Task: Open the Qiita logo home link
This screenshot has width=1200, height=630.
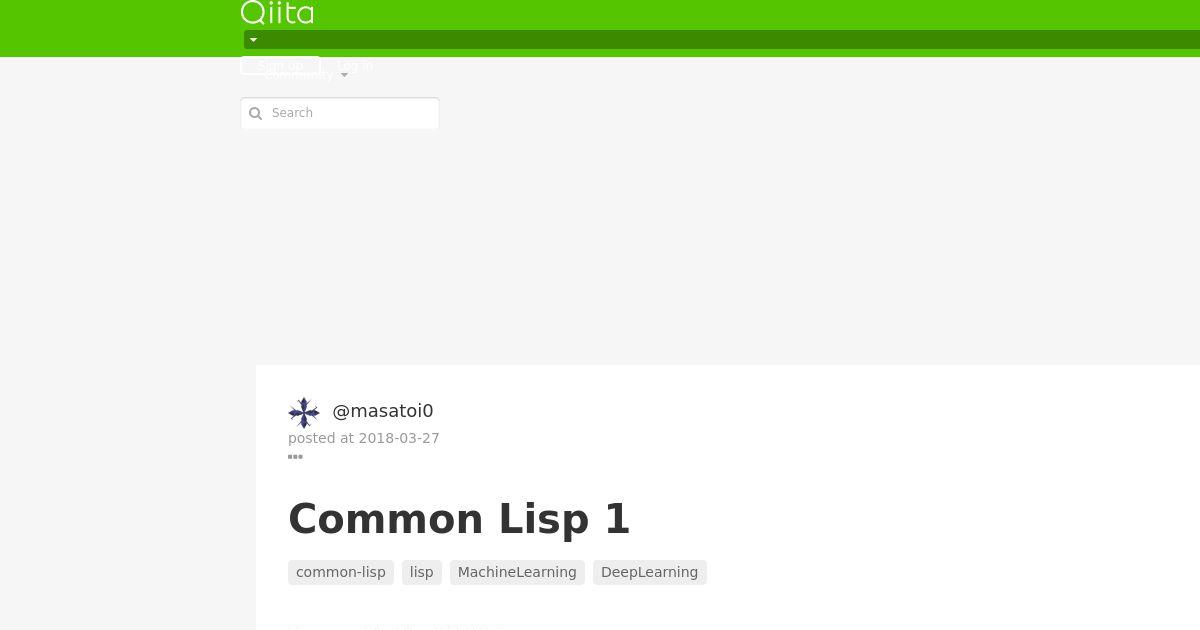Action: [277, 12]
